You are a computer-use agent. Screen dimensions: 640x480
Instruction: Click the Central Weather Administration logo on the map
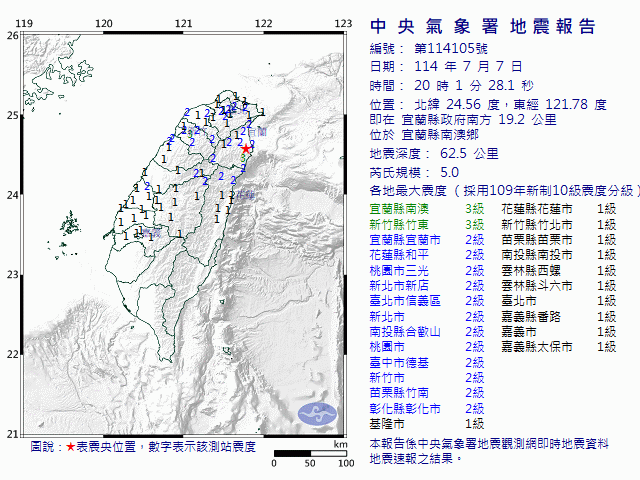tap(317, 414)
